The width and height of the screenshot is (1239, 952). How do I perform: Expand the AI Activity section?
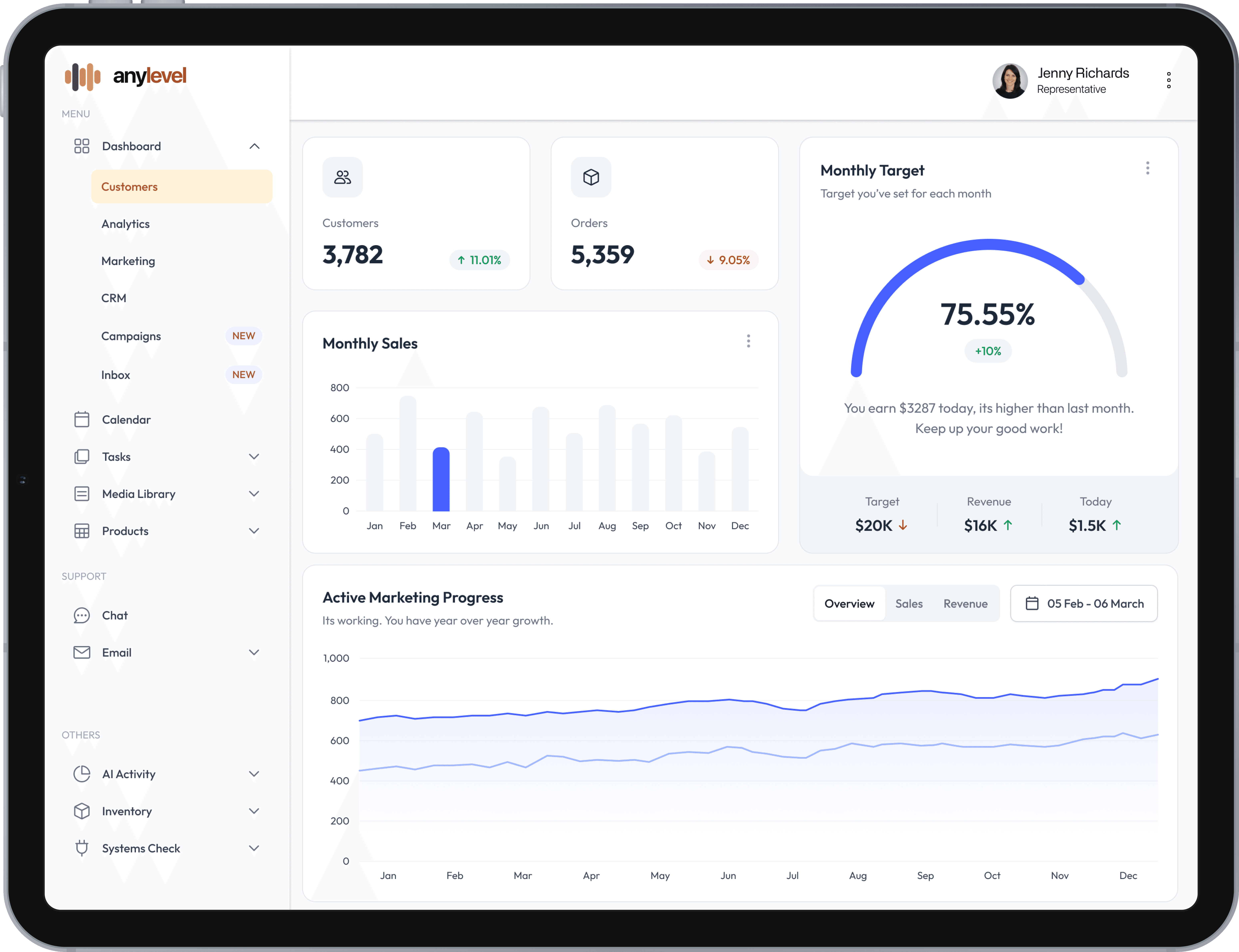coord(254,774)
